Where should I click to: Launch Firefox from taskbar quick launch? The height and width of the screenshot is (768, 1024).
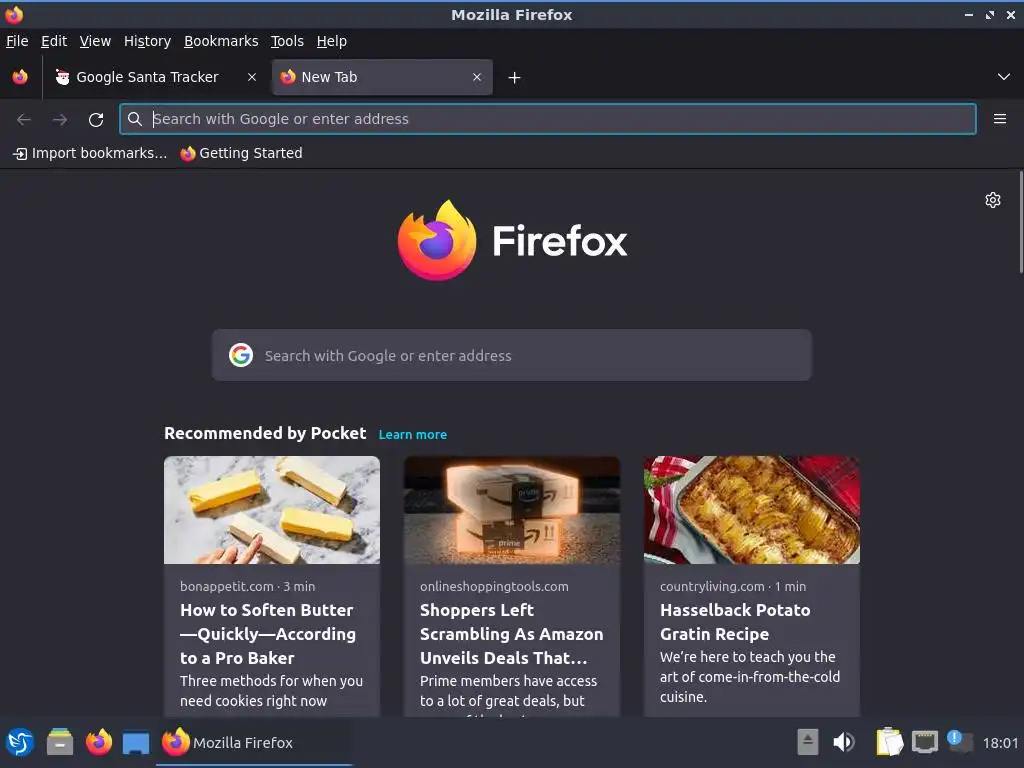click(99, 743)
